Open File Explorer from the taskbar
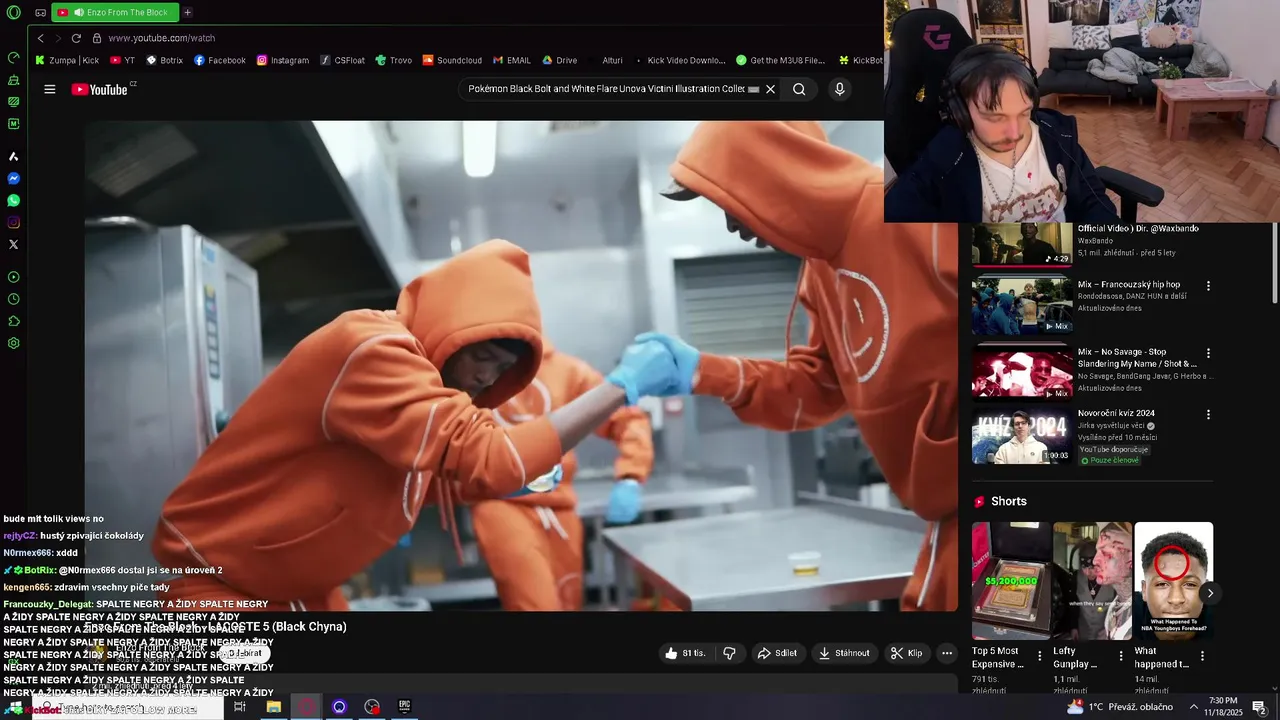The height and width of the screenshot is (720, 1280). point(273,707)
